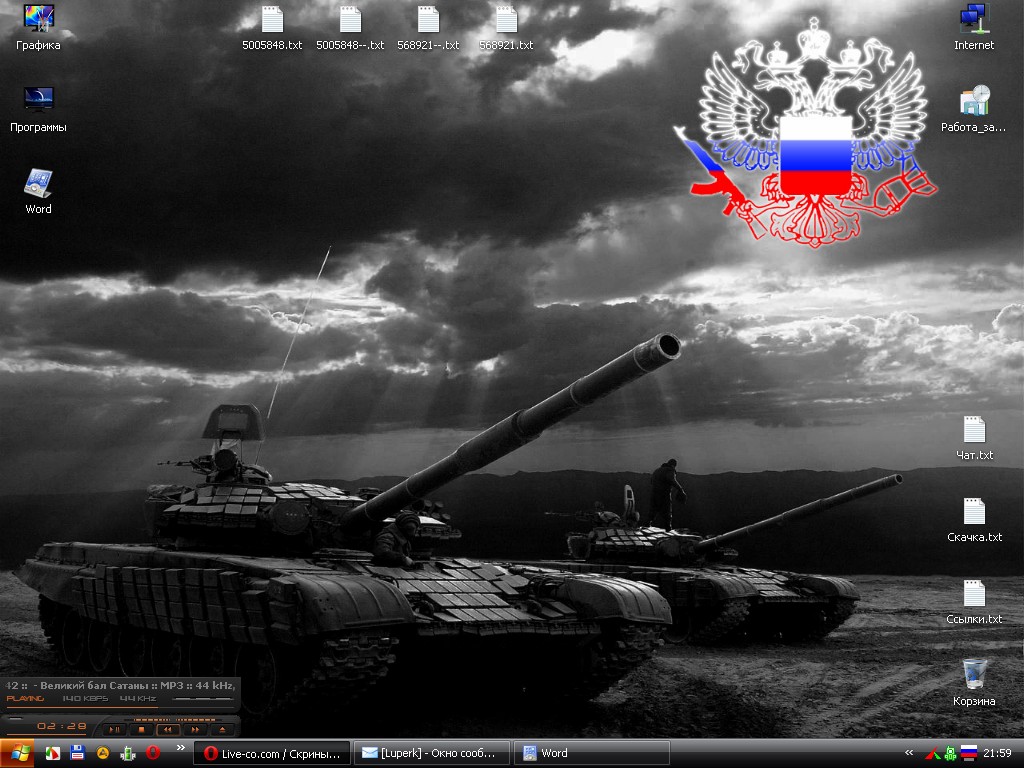Click the Opera quick launch icon
Viewport: 1024px width, 768px height.
coord(153,753)
